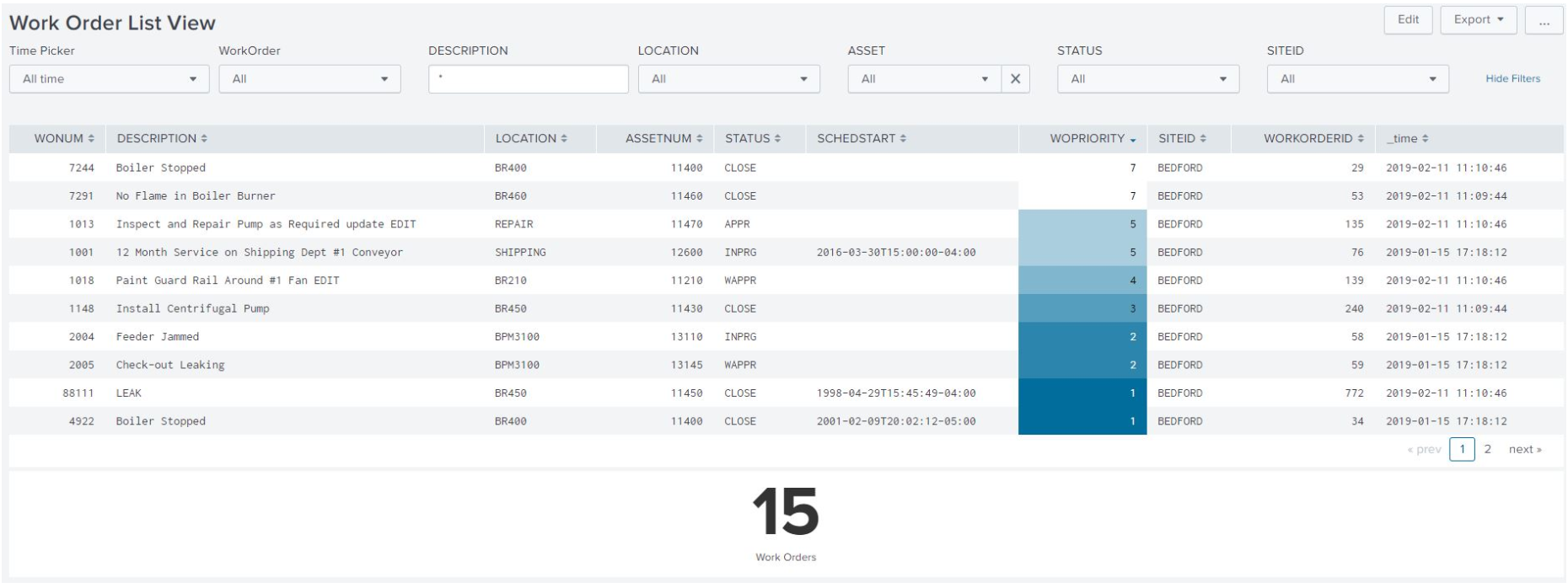Sort table by WORKORDERID column header
The image size is (1568, 588).
[x=1313, y=138]
